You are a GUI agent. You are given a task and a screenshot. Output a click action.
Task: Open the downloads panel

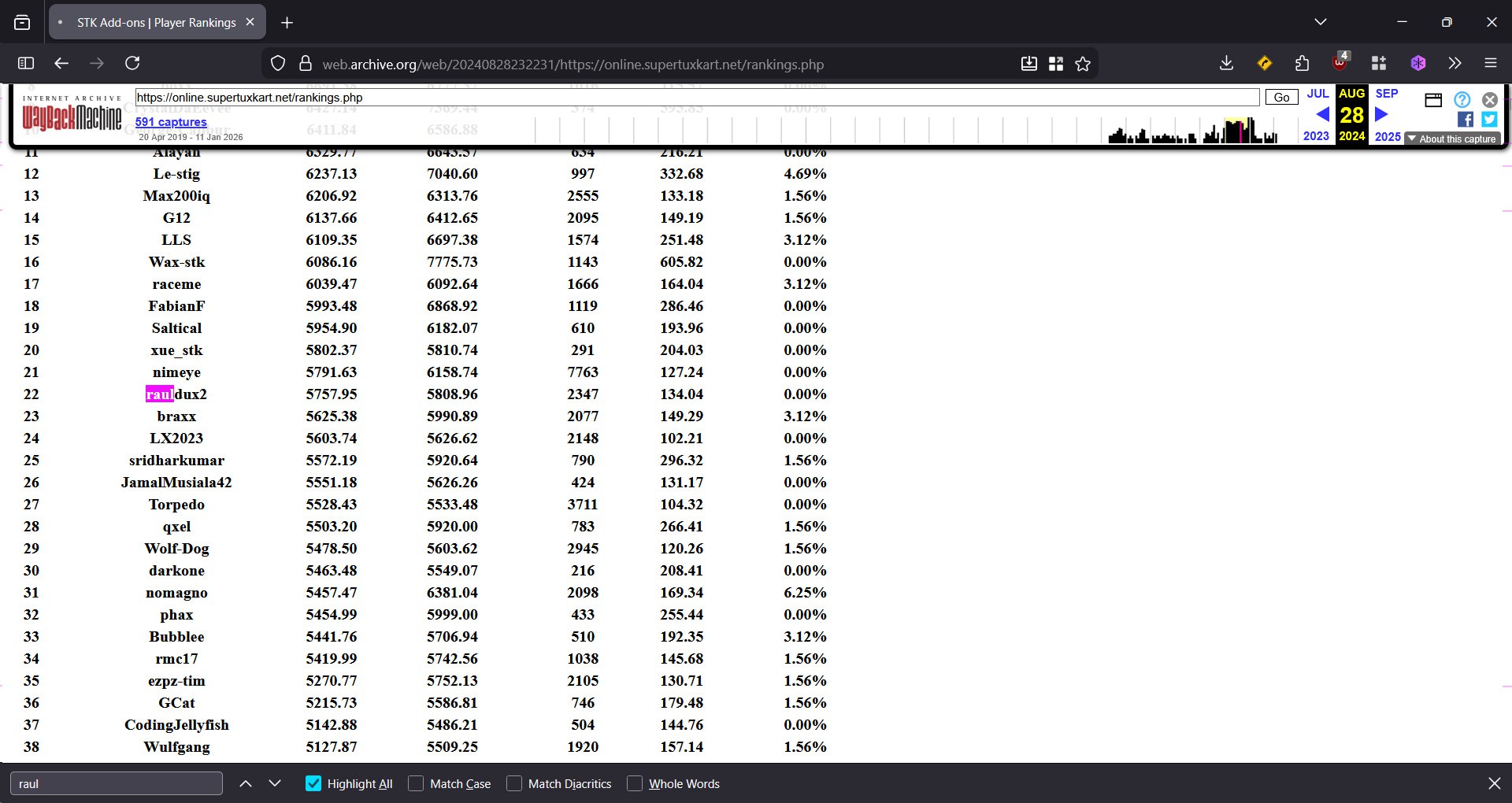coord(1226,63)
